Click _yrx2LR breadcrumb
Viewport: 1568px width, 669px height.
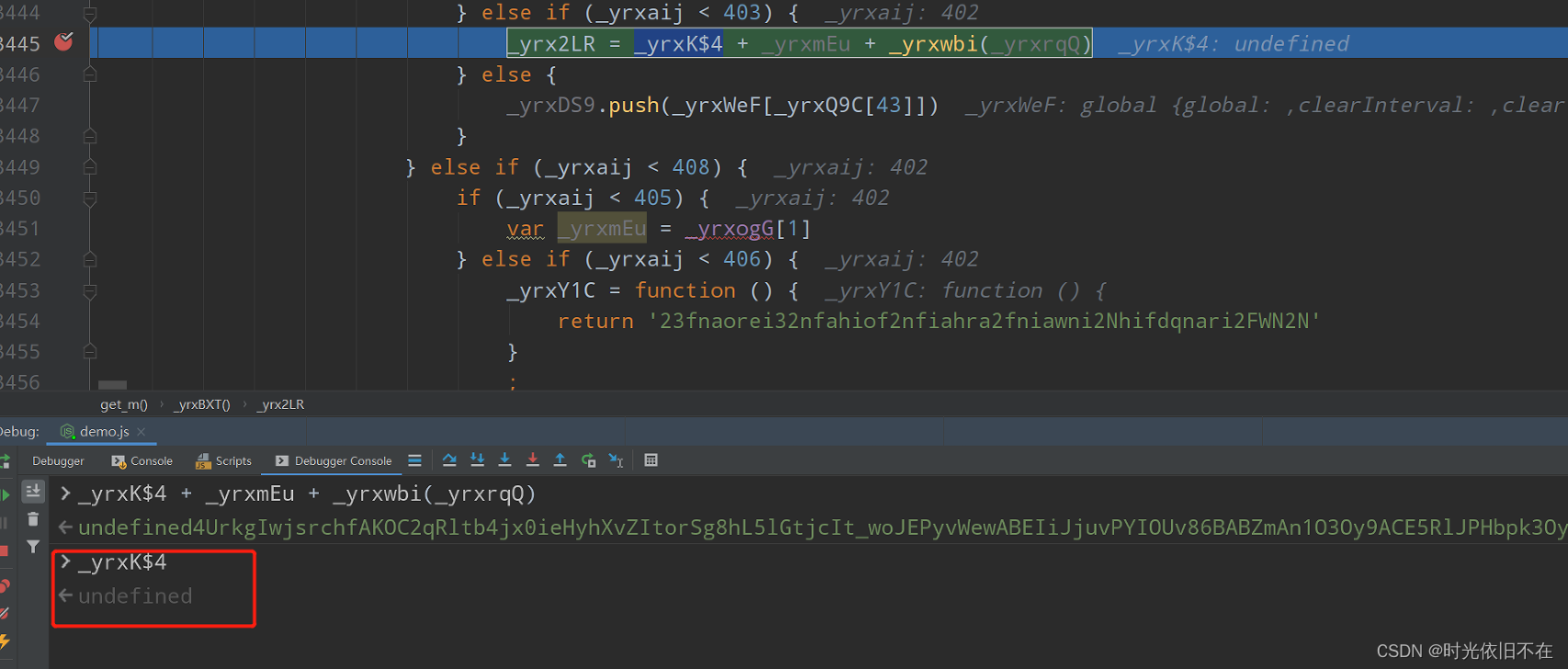tap(281, 404)
